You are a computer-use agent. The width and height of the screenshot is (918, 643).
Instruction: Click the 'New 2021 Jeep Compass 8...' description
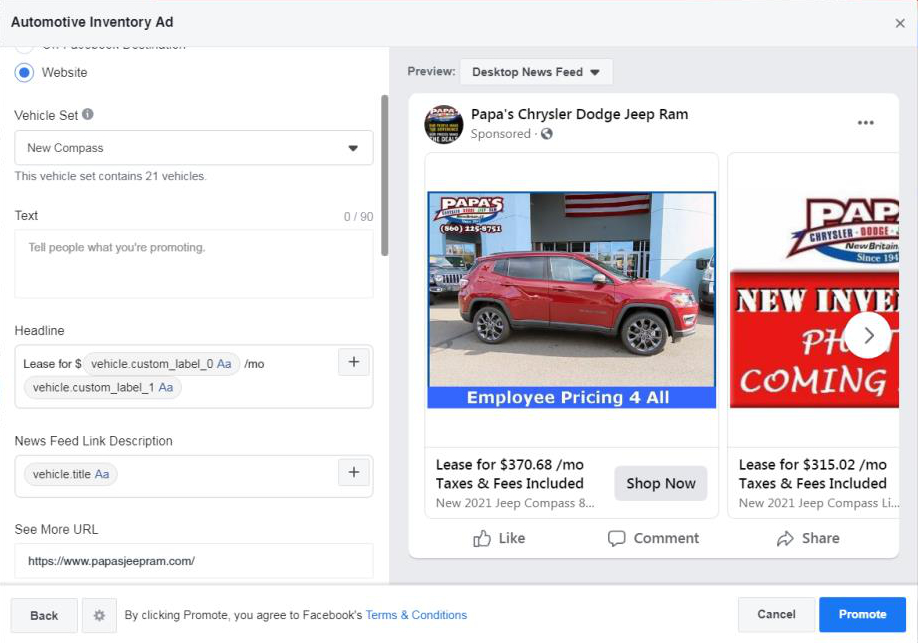515,503
